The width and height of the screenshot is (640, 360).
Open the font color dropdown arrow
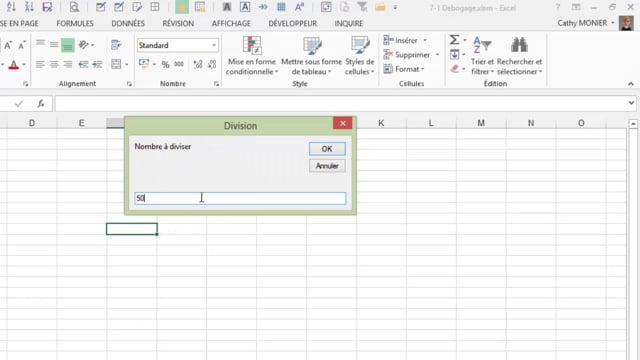[24, 64]
